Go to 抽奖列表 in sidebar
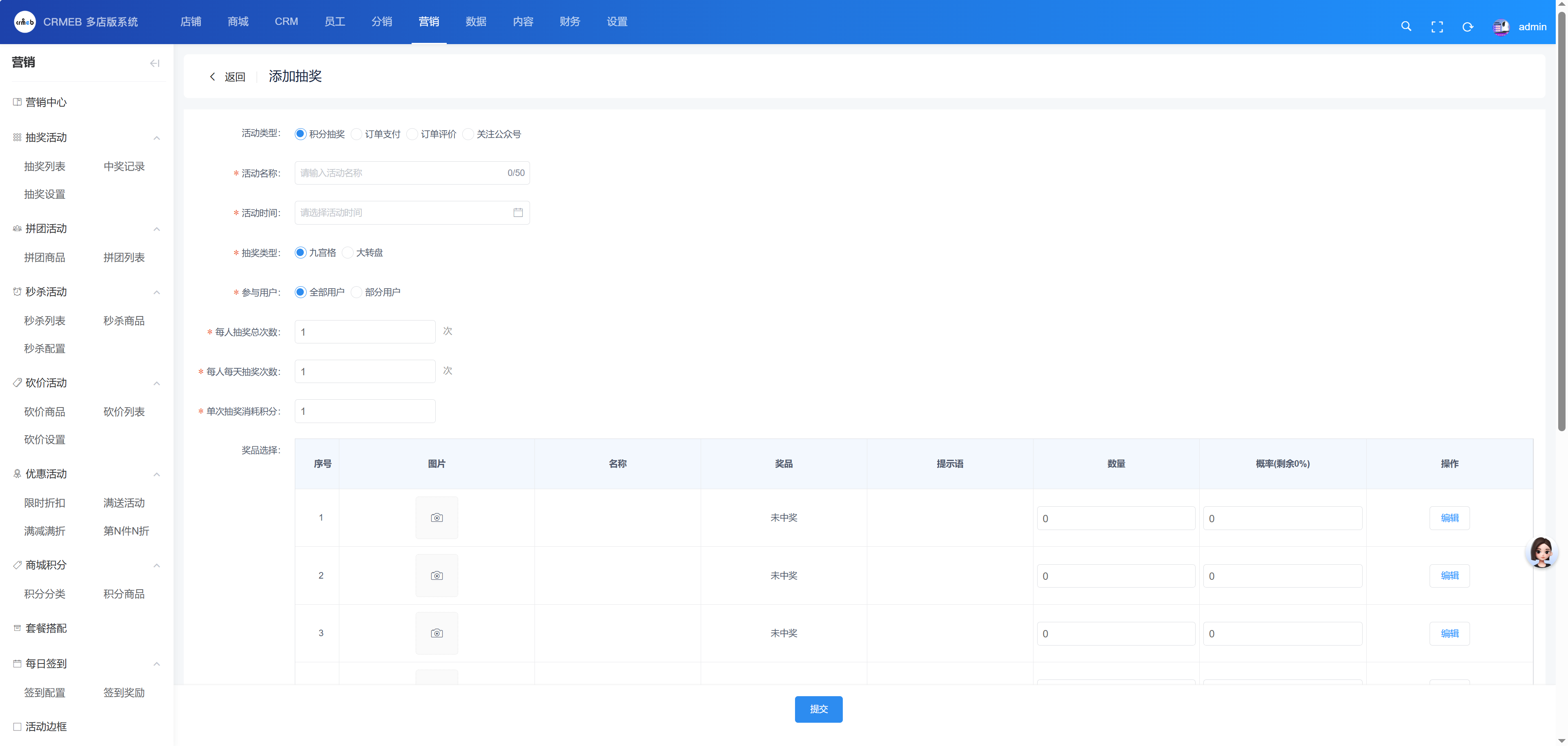Viewport: 1568px width, 746px height. [45, 167]
